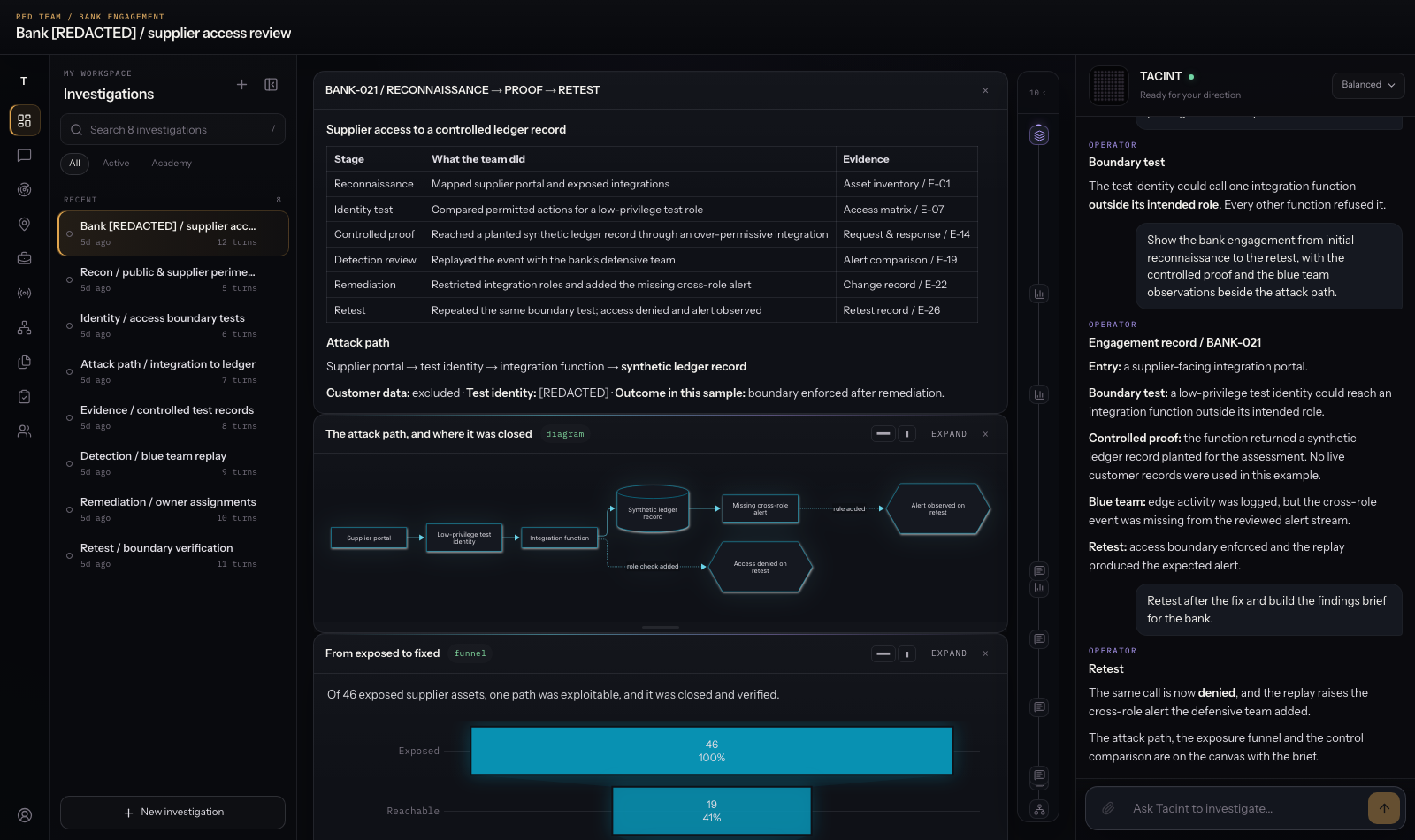Set the attack path diagram panel to wide layout
1415x840 pixels.
tap(883, 434)
